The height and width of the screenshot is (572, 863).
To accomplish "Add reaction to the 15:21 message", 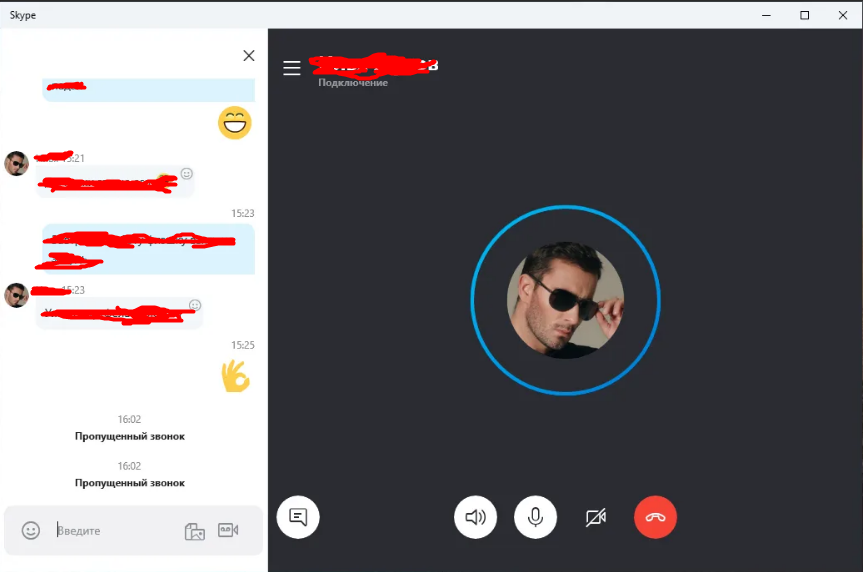I will (x=187, y=174).
